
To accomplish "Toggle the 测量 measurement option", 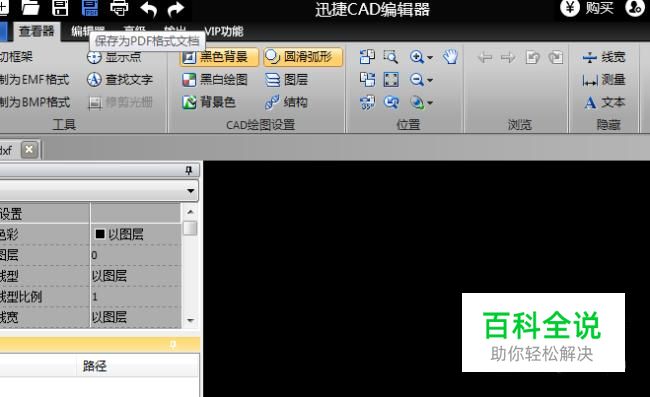I will click(604, 80).
